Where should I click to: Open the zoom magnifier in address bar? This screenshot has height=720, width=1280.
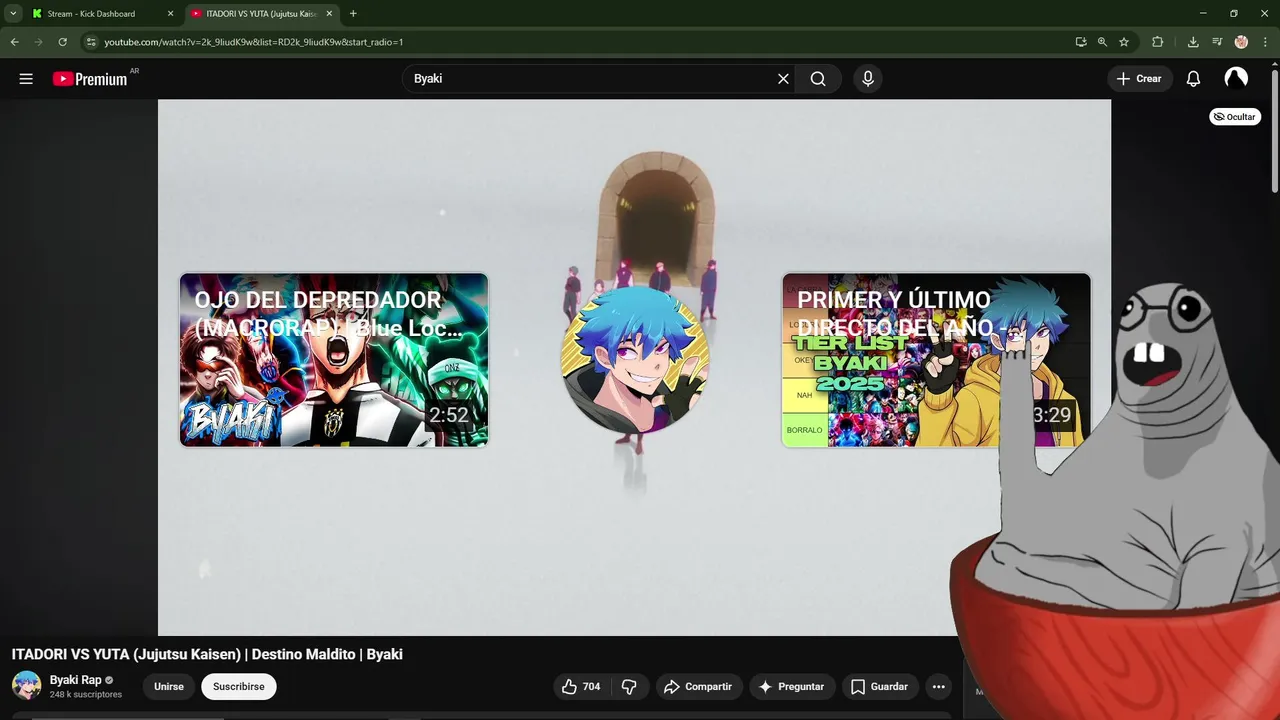tap(1102, 42)
